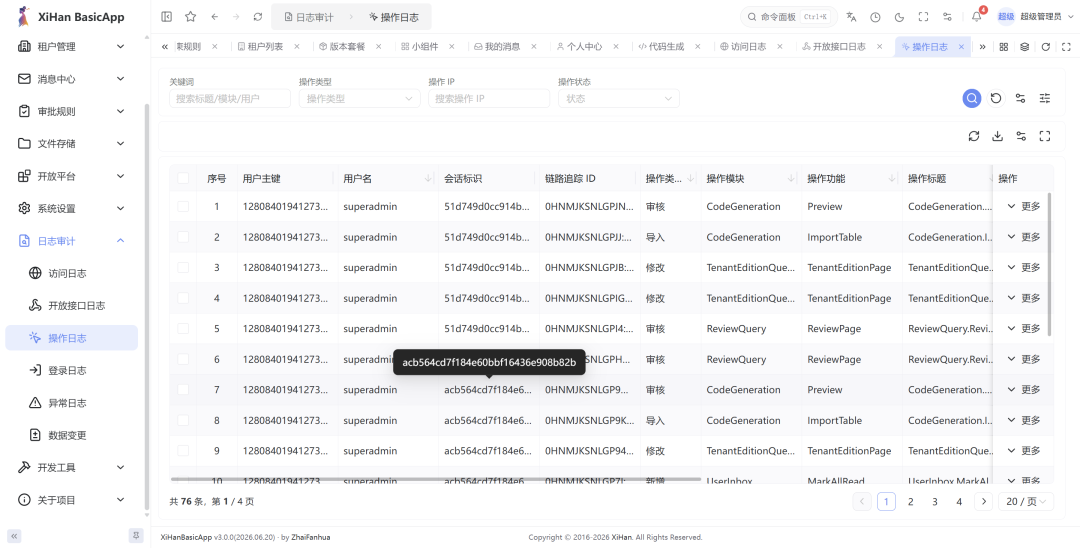Check the checkbox for row 8
The width and height of the screenshot is (1080, 548).
click(183, 420)
